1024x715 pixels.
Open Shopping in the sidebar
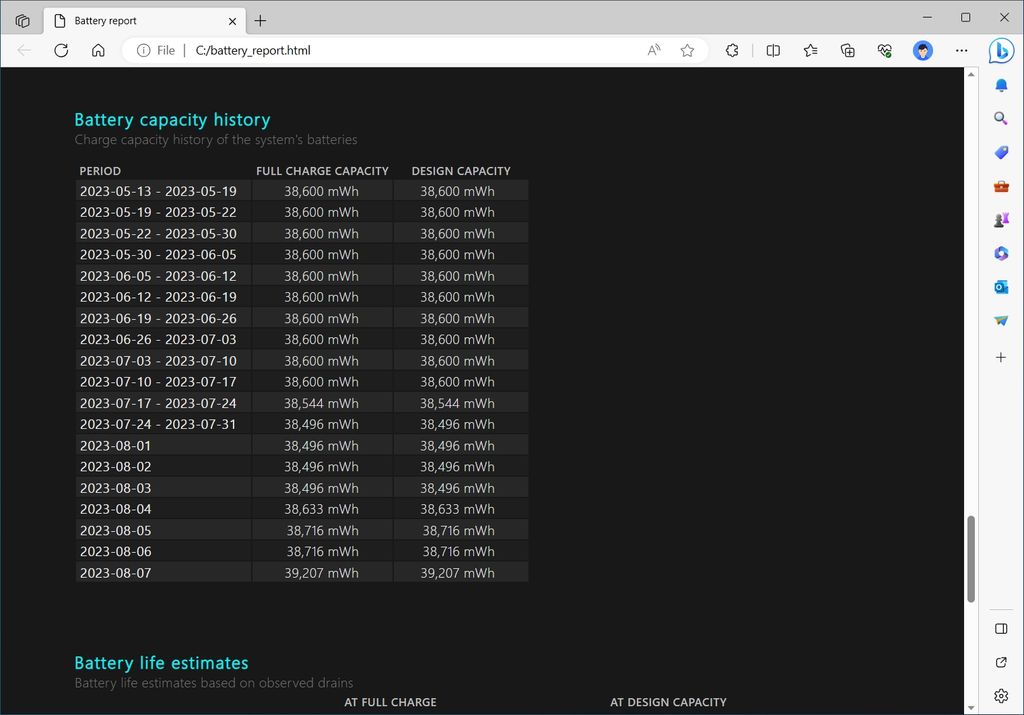[1001, 152]
